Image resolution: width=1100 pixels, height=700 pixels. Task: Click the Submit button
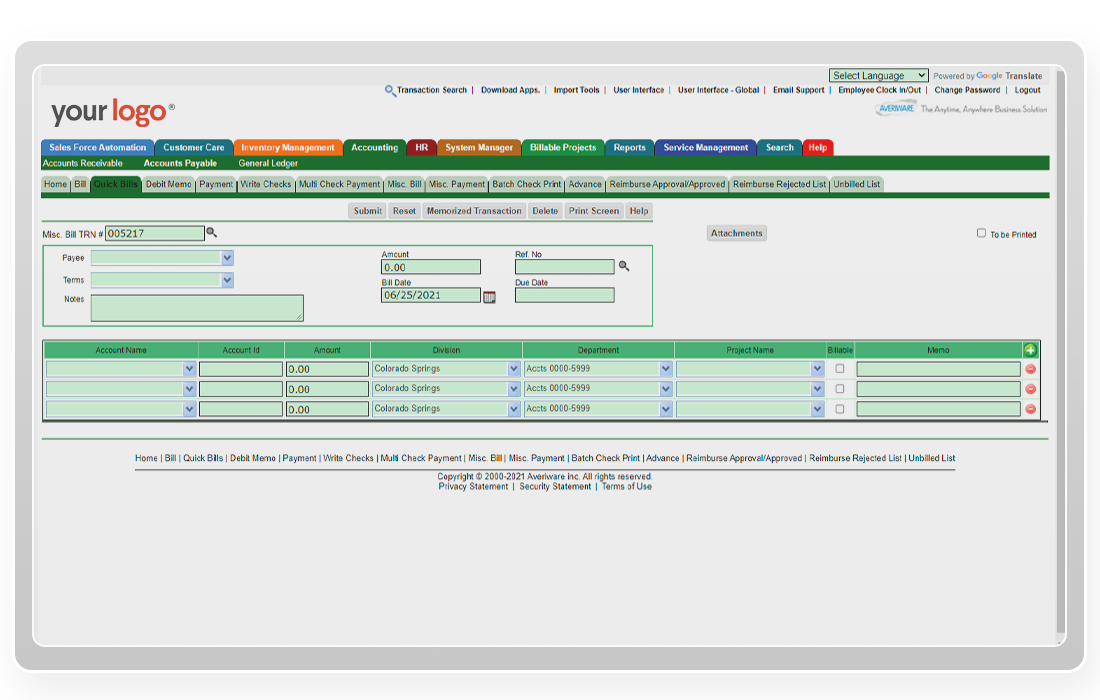click(368, 210)
